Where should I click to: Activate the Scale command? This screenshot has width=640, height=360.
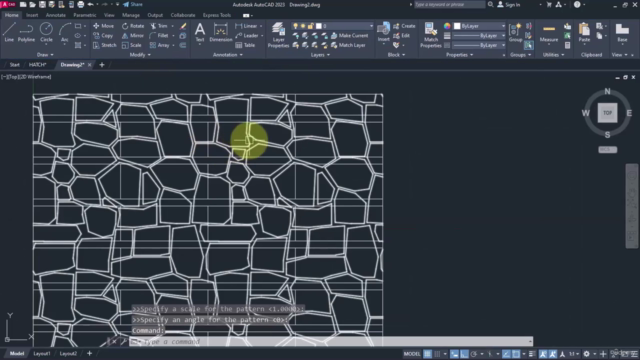coord(131,45)
